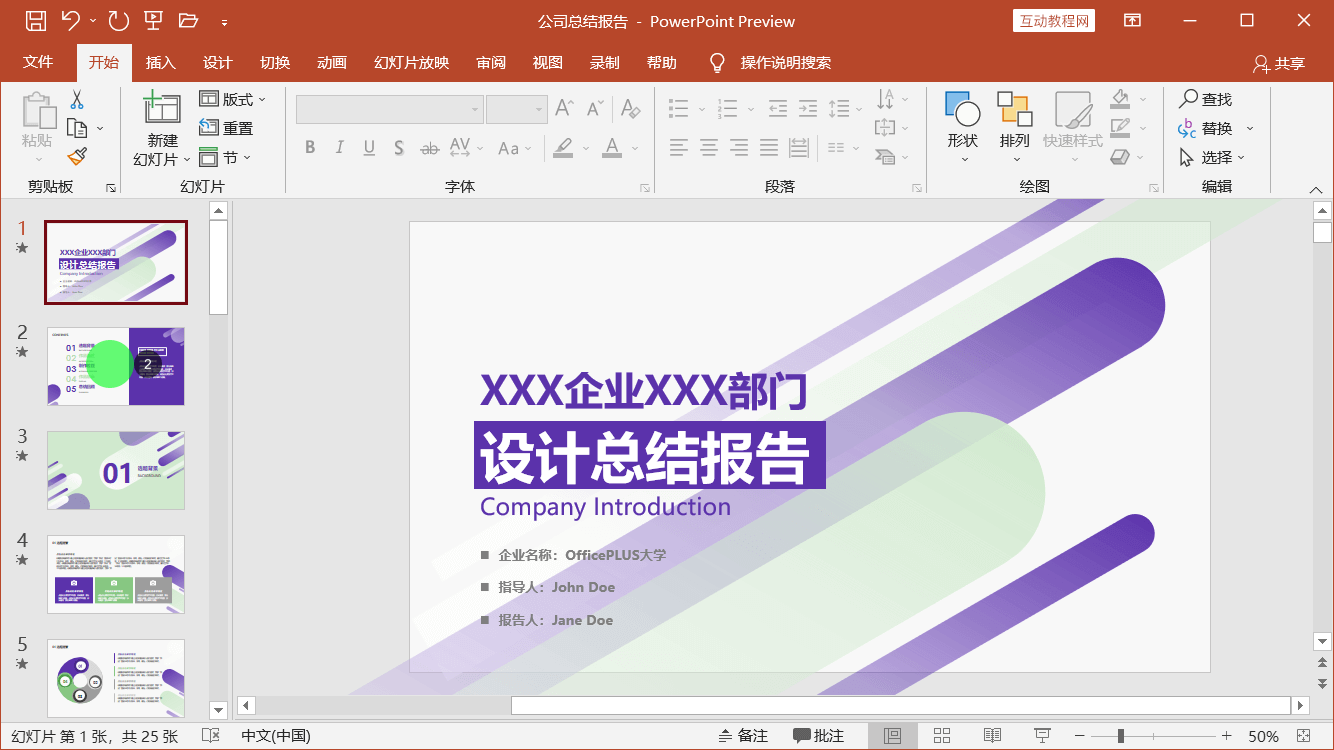Viewport: 1334px width, 750px height.
Task: Select slide 5 thumbnail
Action: [116, 678]
